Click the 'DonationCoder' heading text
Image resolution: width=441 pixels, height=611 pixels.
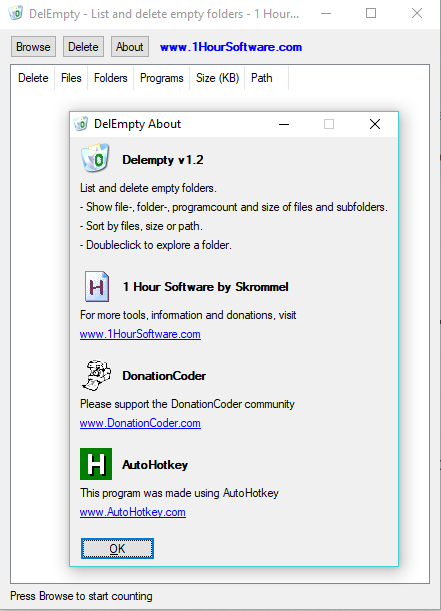point(164,376)
